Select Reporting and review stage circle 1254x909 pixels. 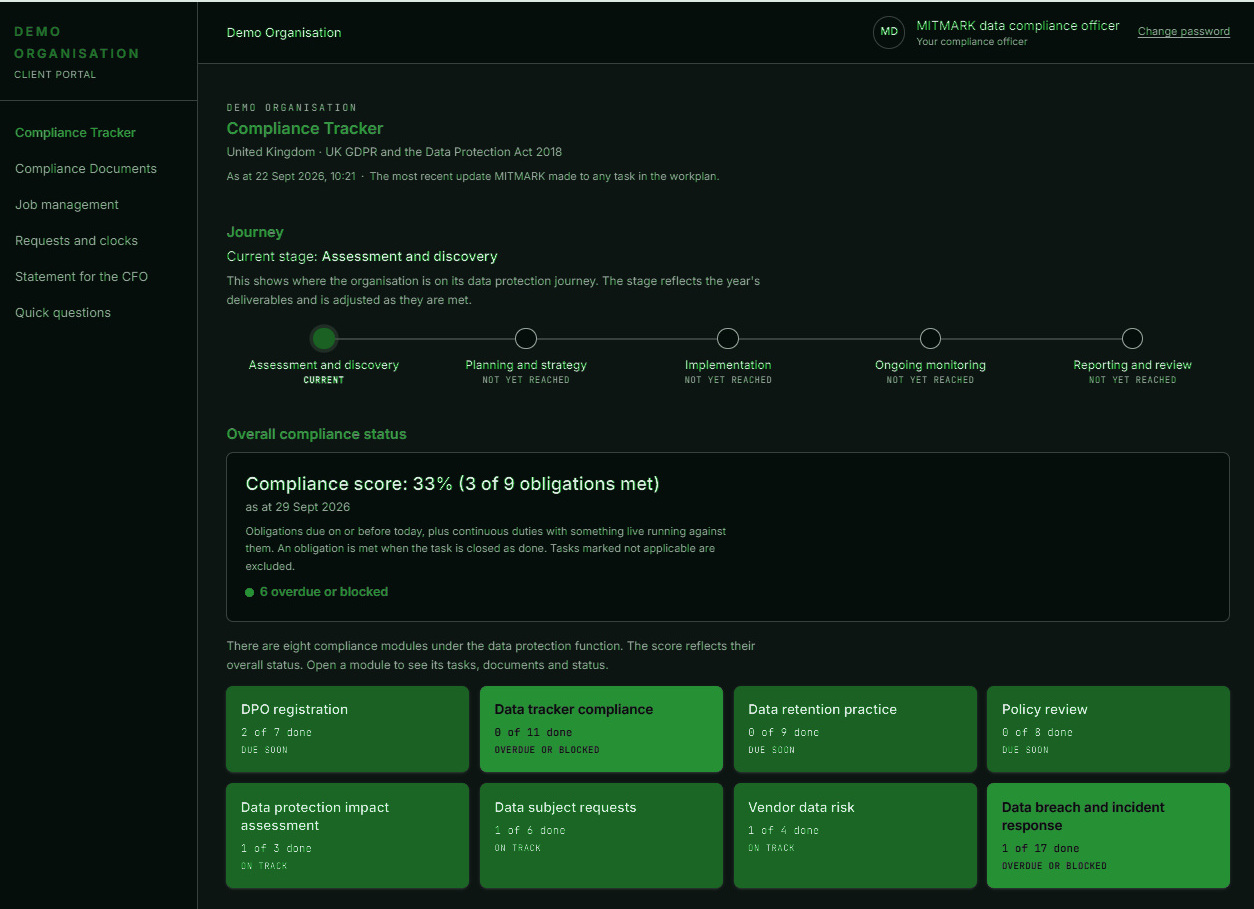click(x=1132, y=338)
